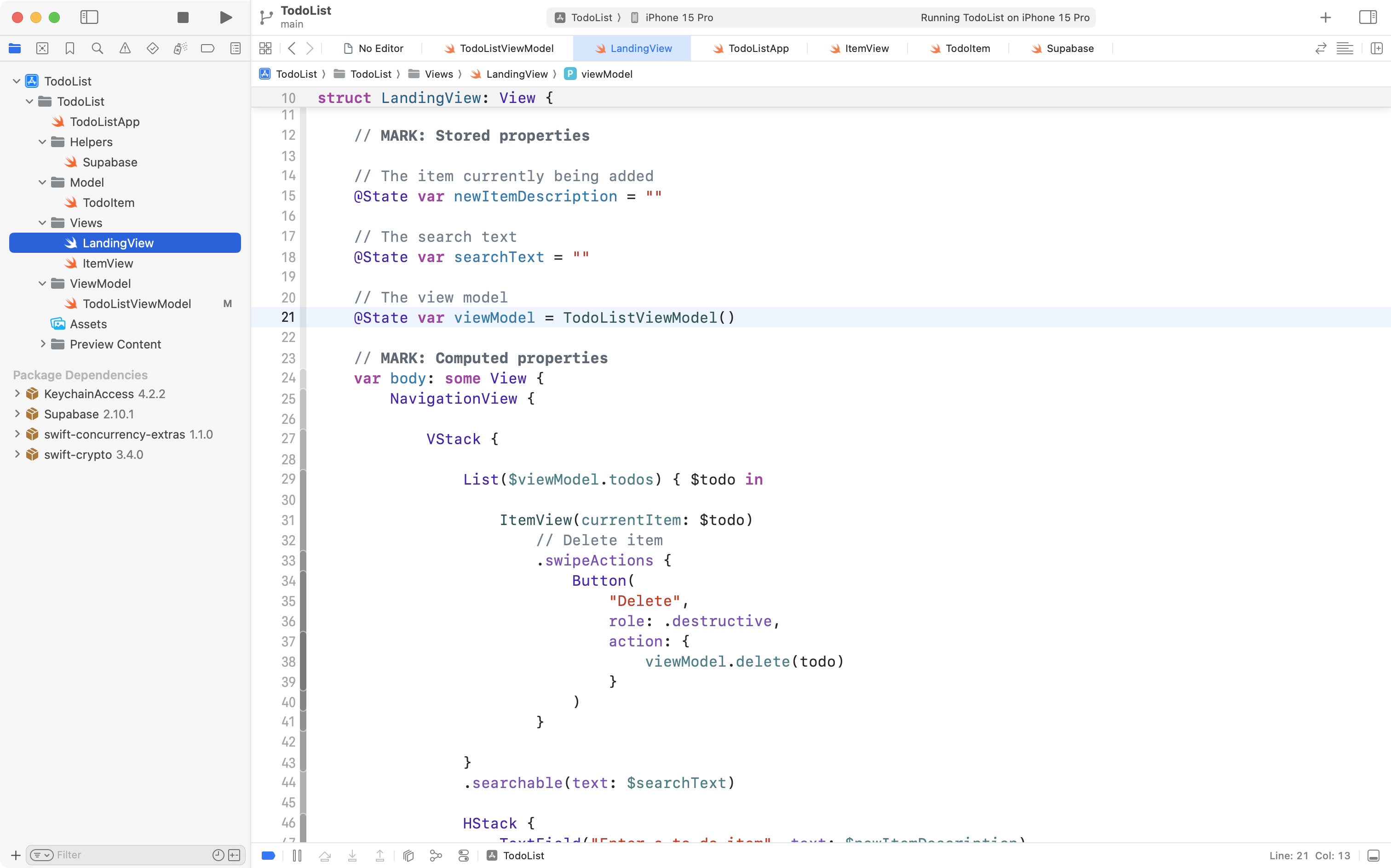Expand Preview Content folder
1391x868 pixels.
42,344
